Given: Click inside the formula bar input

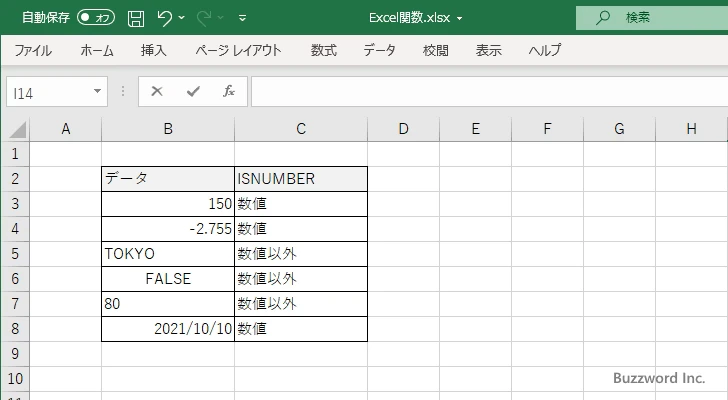Looking at the screenshot, I should click(489, 92).
